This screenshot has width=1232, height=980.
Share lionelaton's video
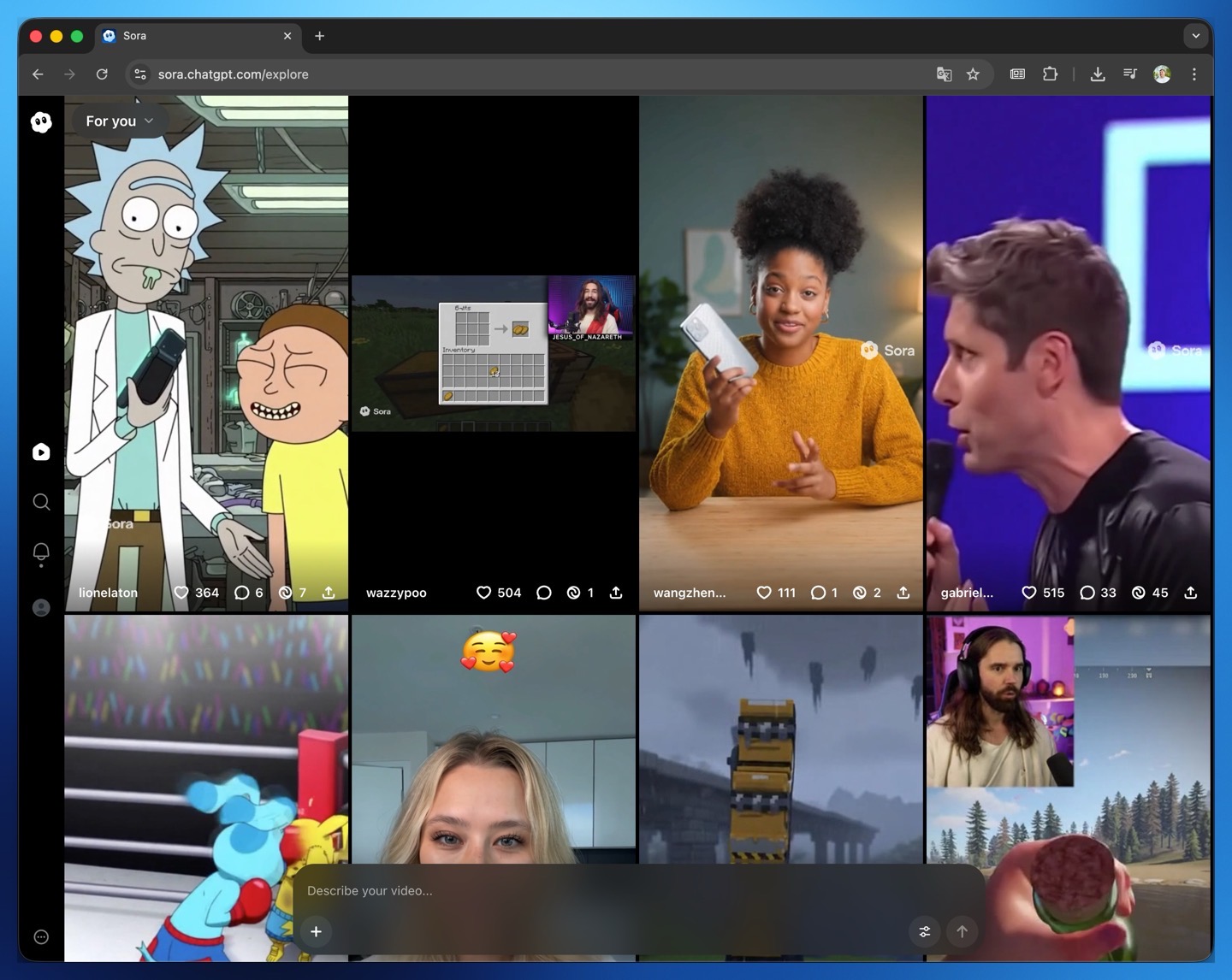tap(329, 593)
